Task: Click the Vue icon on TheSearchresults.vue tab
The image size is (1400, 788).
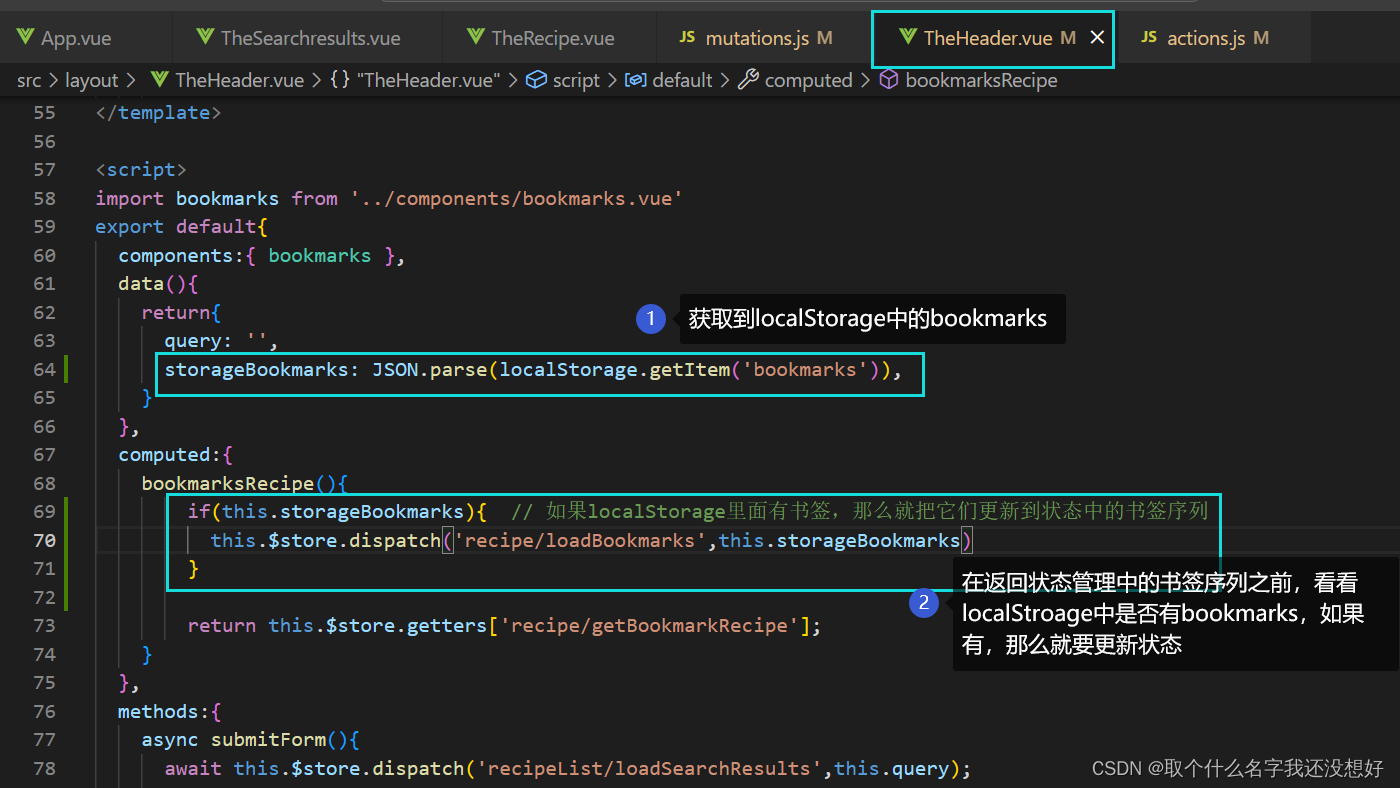Action: coord(205,38)
